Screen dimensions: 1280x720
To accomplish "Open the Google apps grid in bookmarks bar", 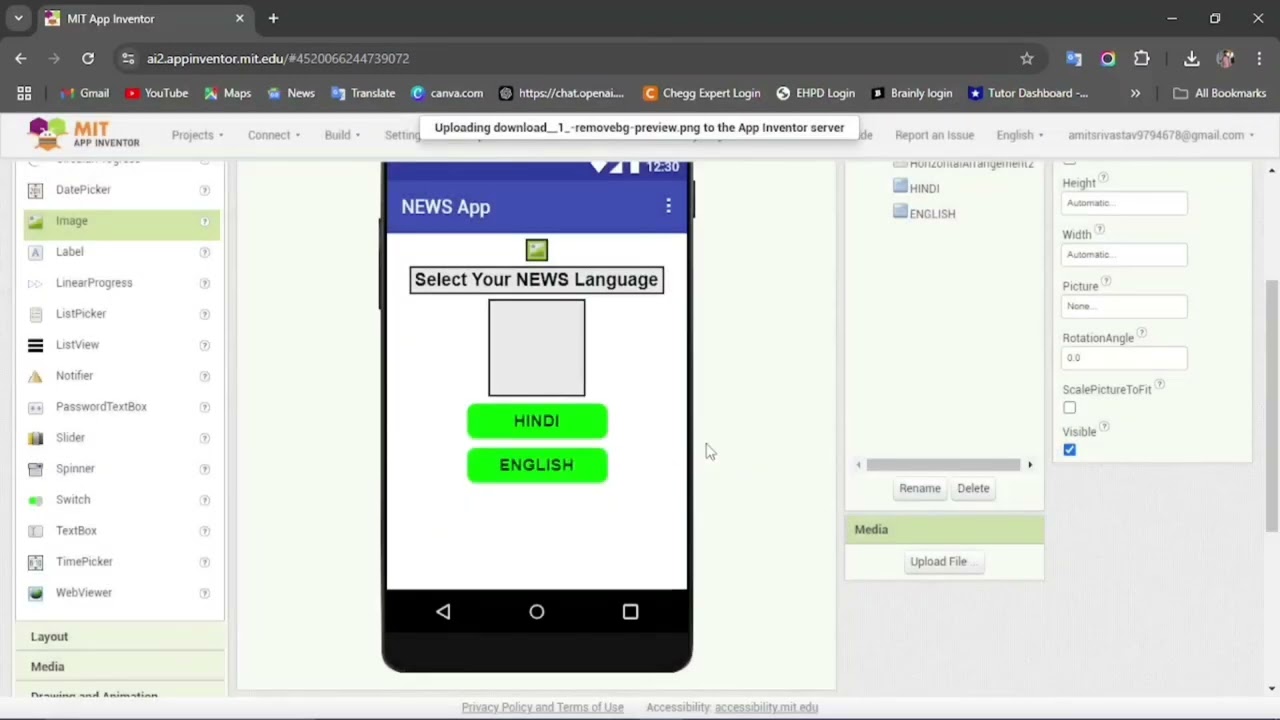I will (24, 93).
